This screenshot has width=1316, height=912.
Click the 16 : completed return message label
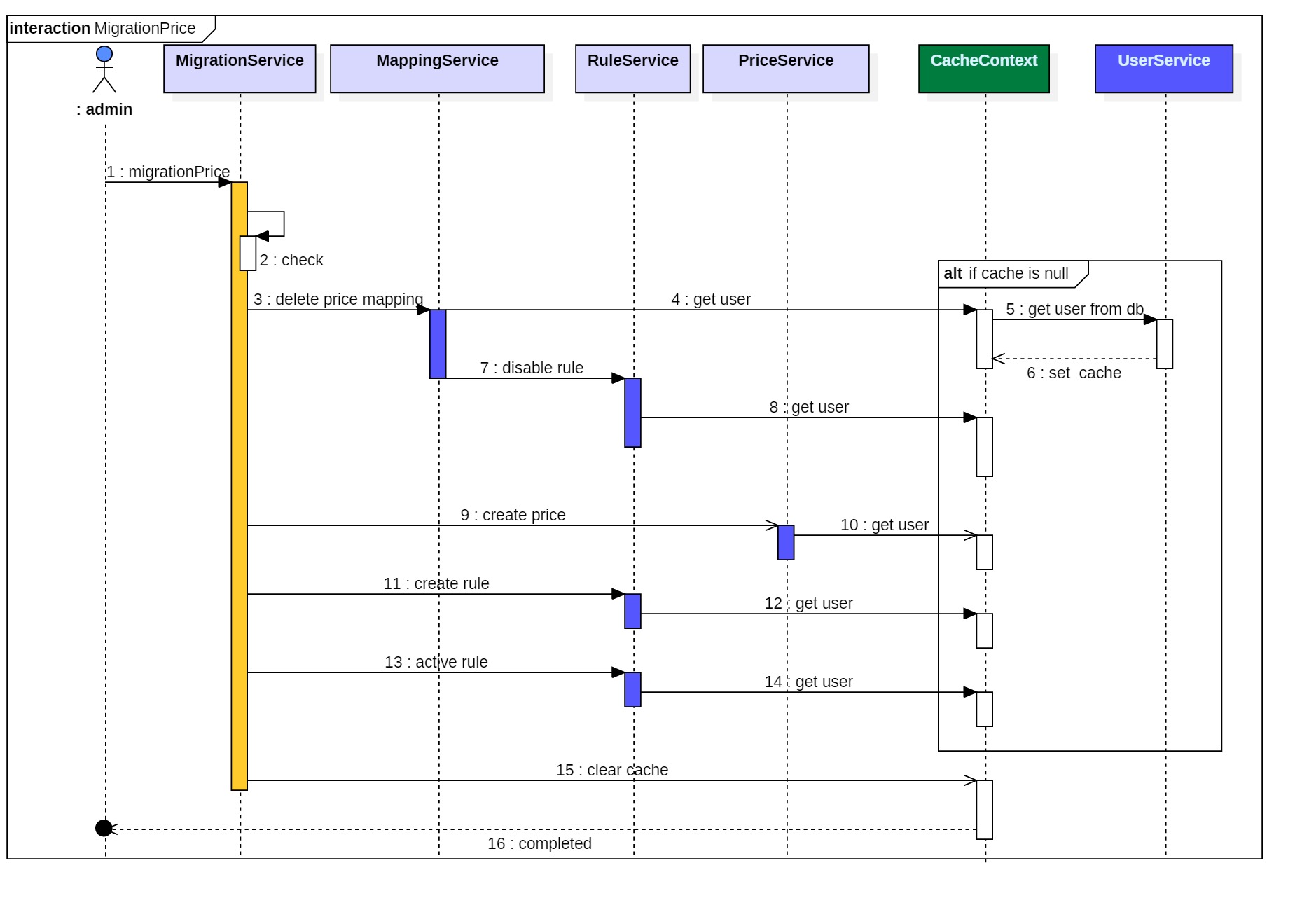tap(539, 843)
